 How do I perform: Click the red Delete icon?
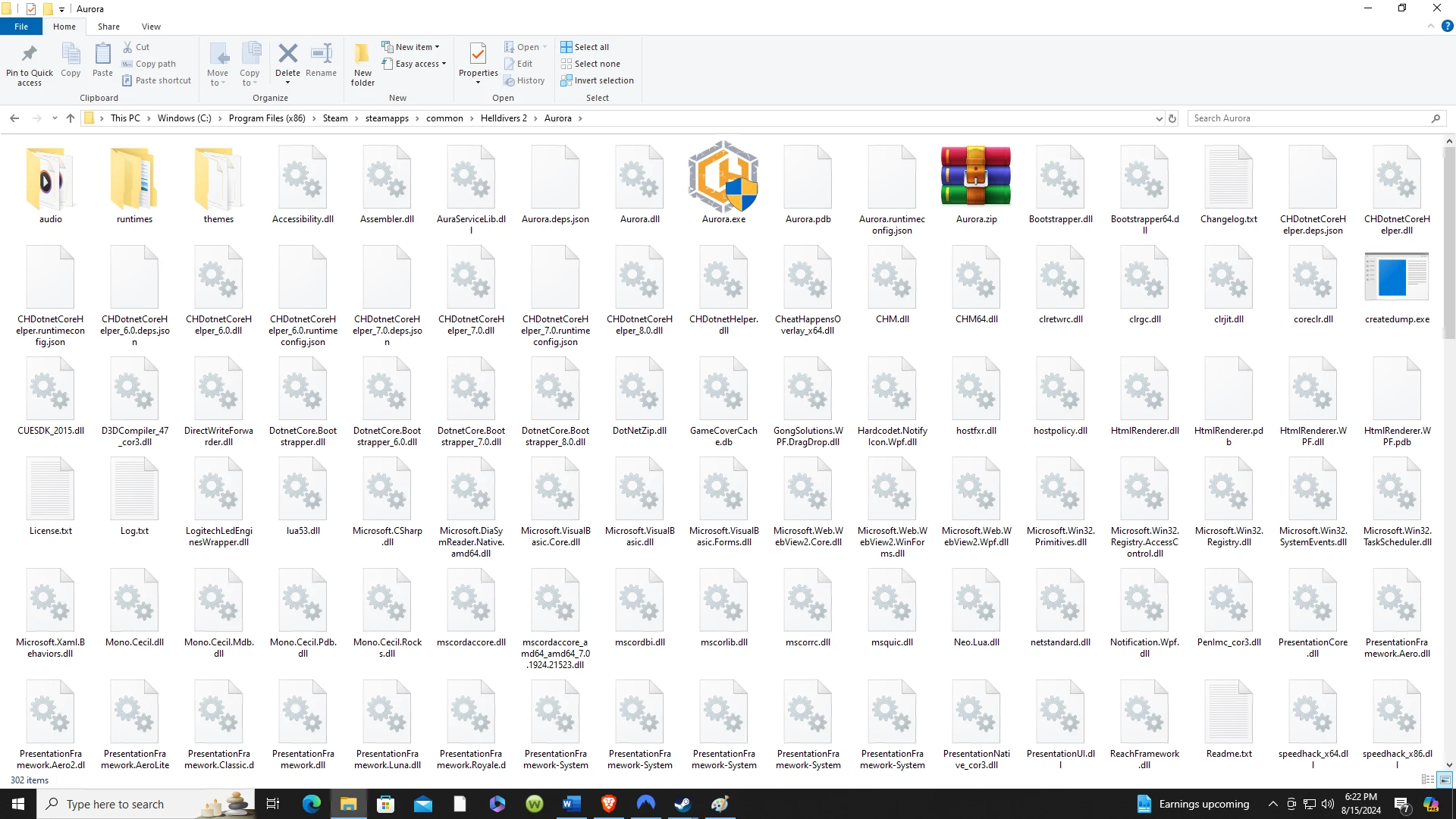pyautogui.click(x=287, y=54)
